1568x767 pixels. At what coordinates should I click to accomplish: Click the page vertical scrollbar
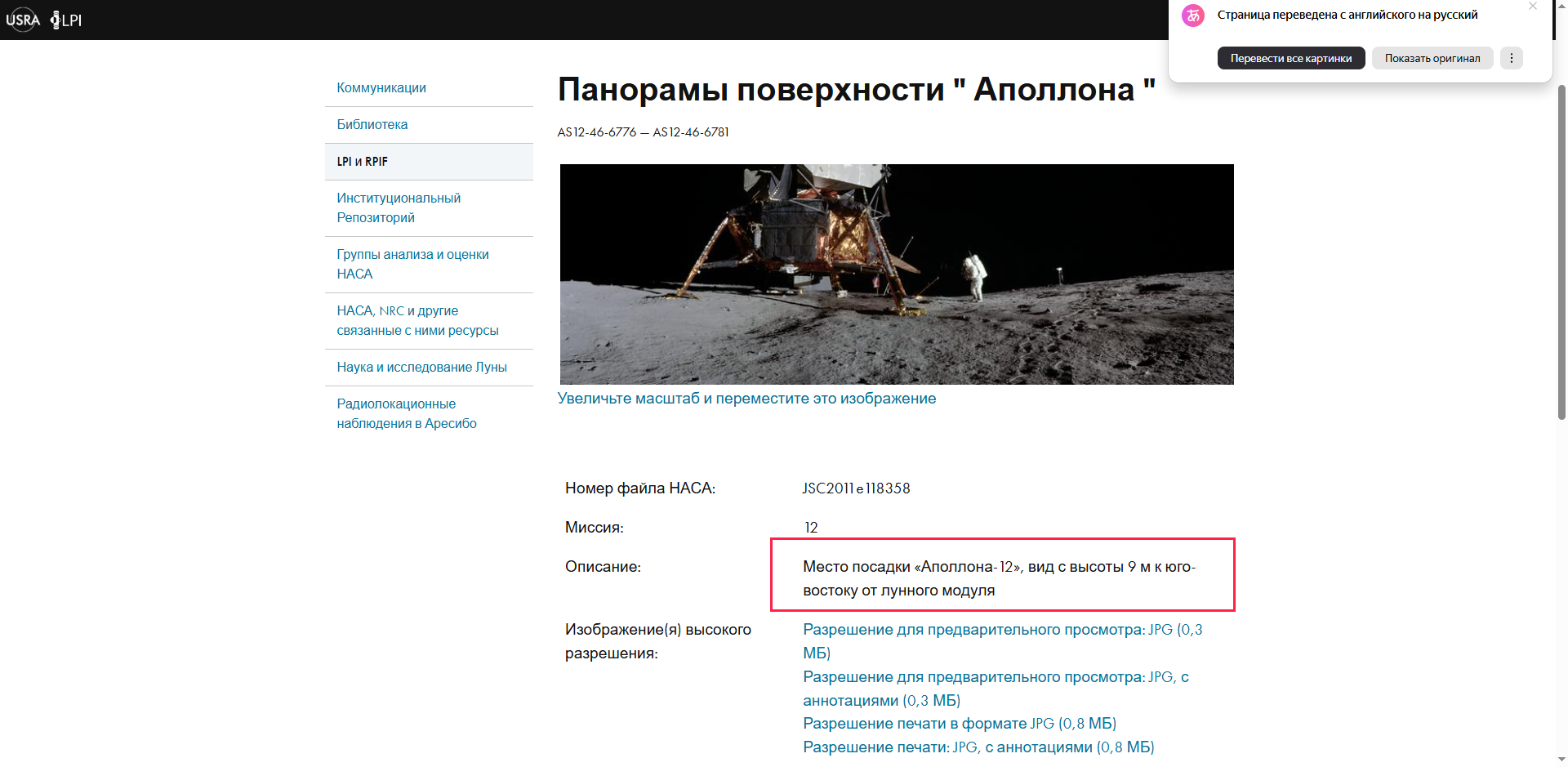(x=1561, y=245)
